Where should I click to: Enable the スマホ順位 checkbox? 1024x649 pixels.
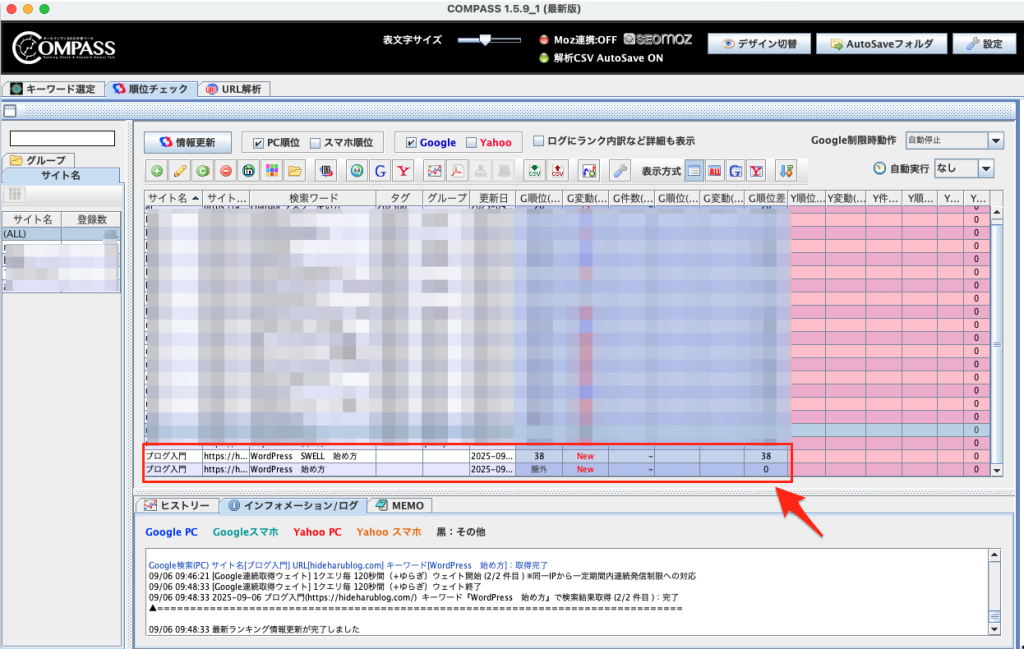[316, 143]
